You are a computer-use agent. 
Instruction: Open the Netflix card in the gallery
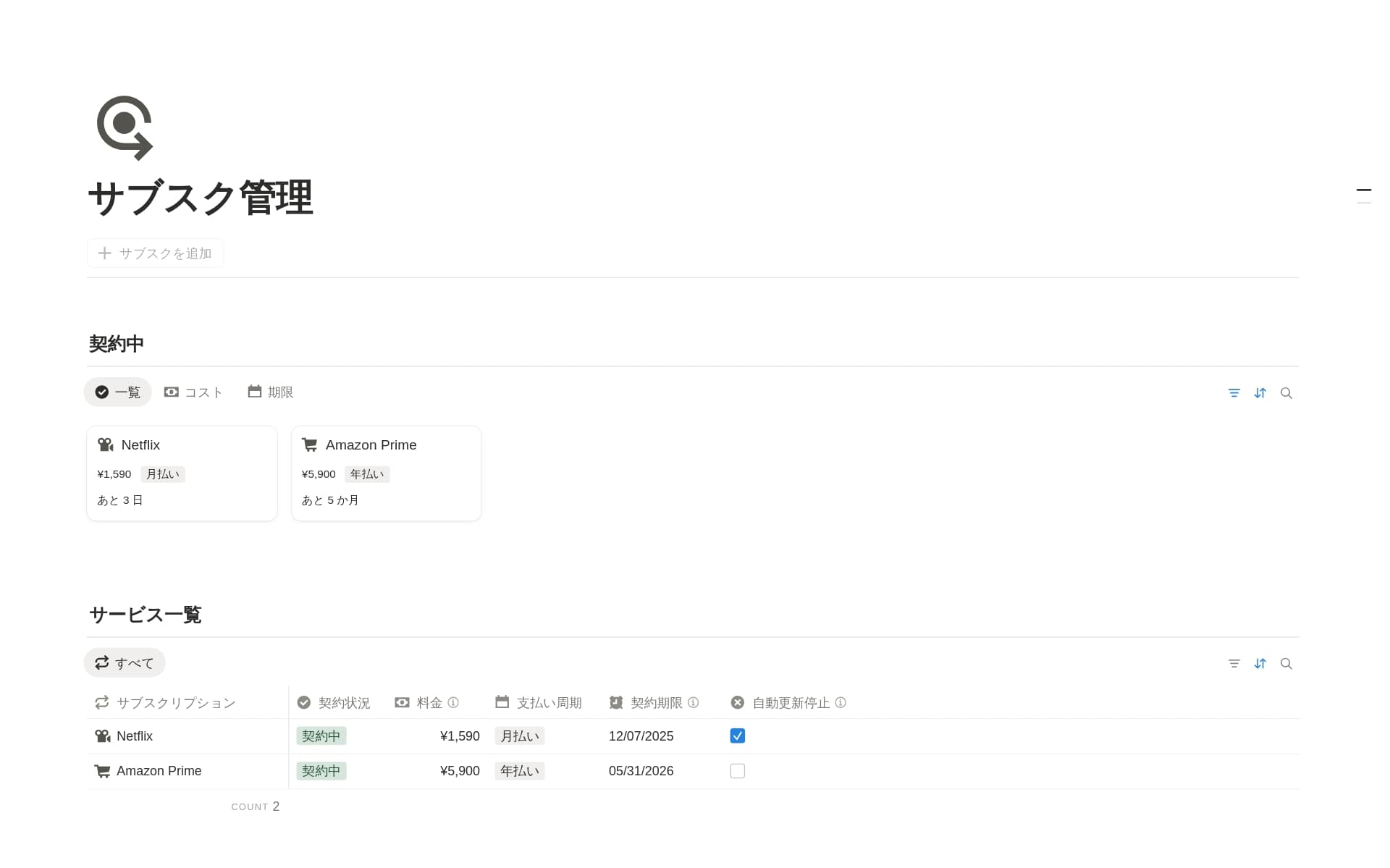click(181, 473)
